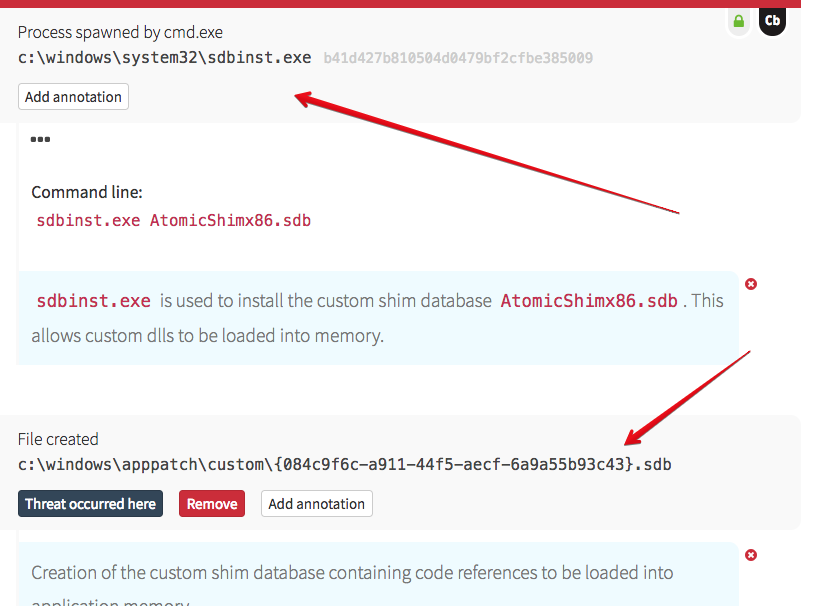Click highlighted AtomicShimx86.sdb in the annotation text
The height and width of the screenshot is (606, 814).
click(588, 301)
